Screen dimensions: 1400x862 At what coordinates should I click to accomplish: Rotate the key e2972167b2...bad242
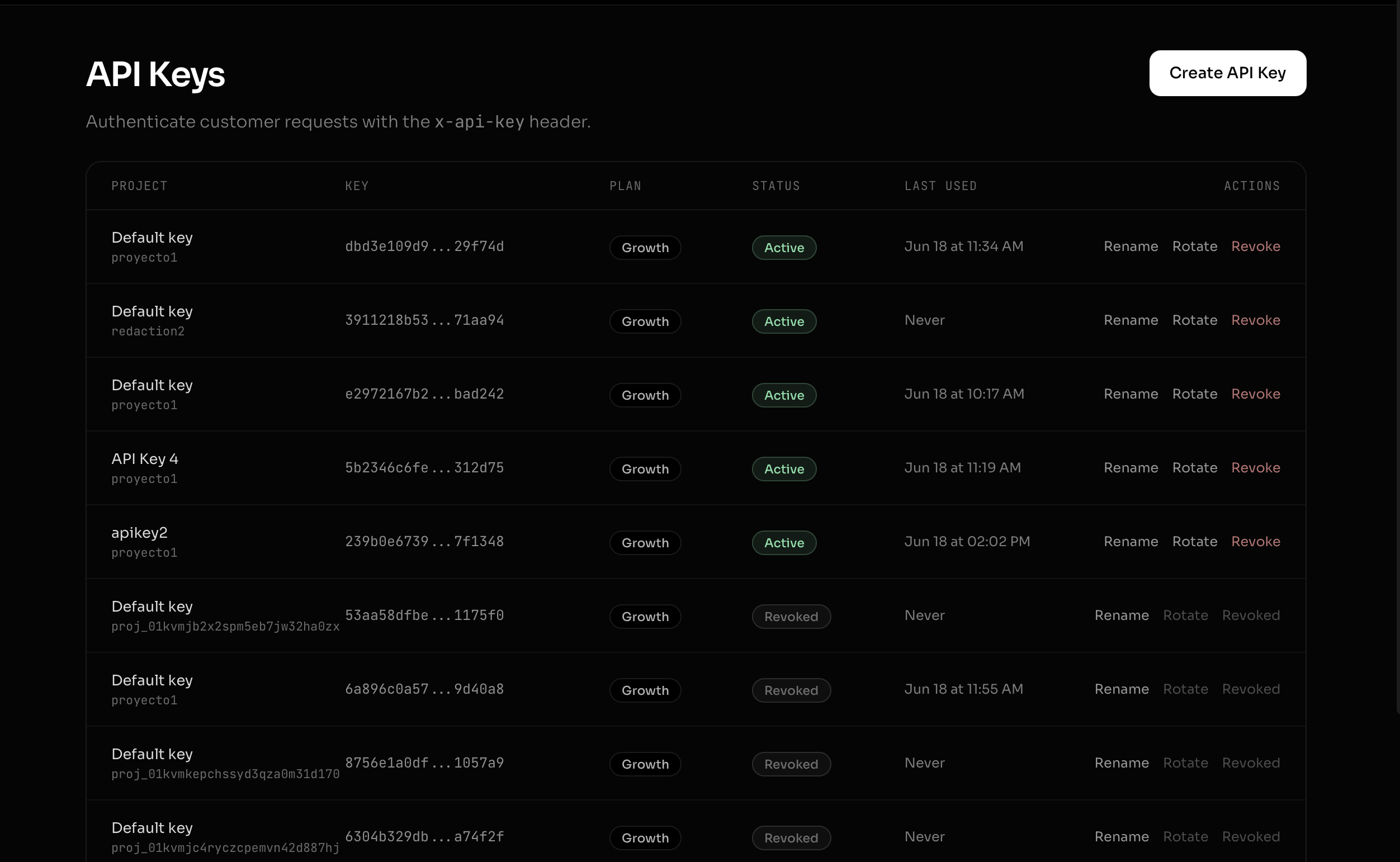point(1194,394)
